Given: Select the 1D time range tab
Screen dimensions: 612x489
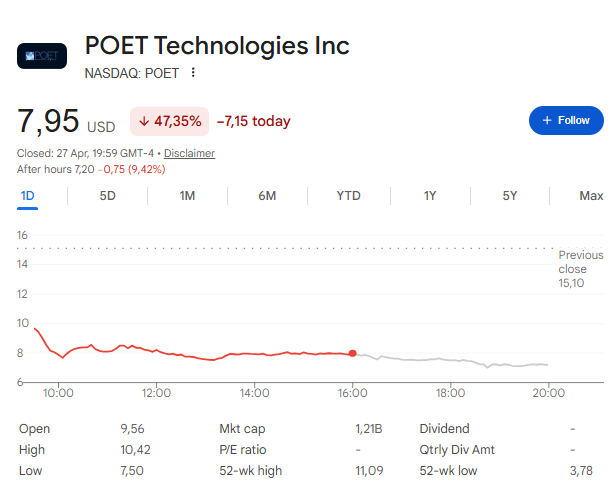Looking at the screenshot, I should coord(27,195).
